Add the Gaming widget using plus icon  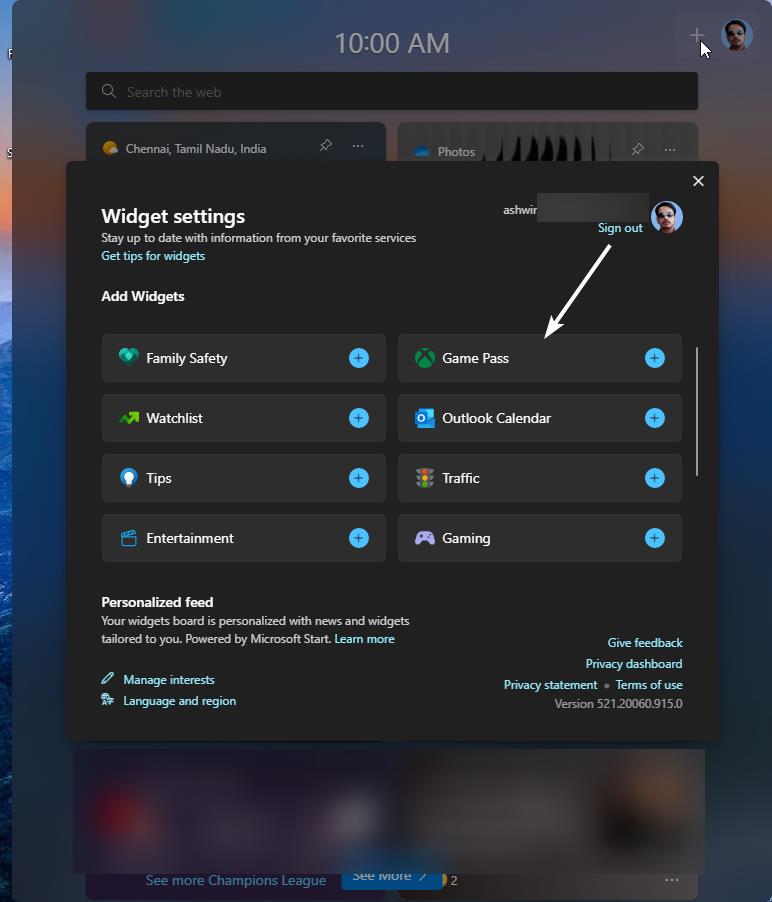[x=655, y=538]
